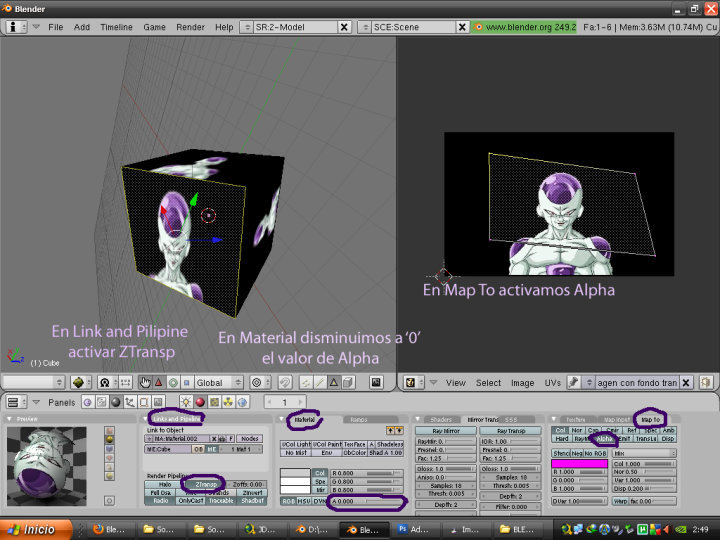The image size is (720, 540).
Task: Toggle the Traceable button
Action: tap(221, 501)
